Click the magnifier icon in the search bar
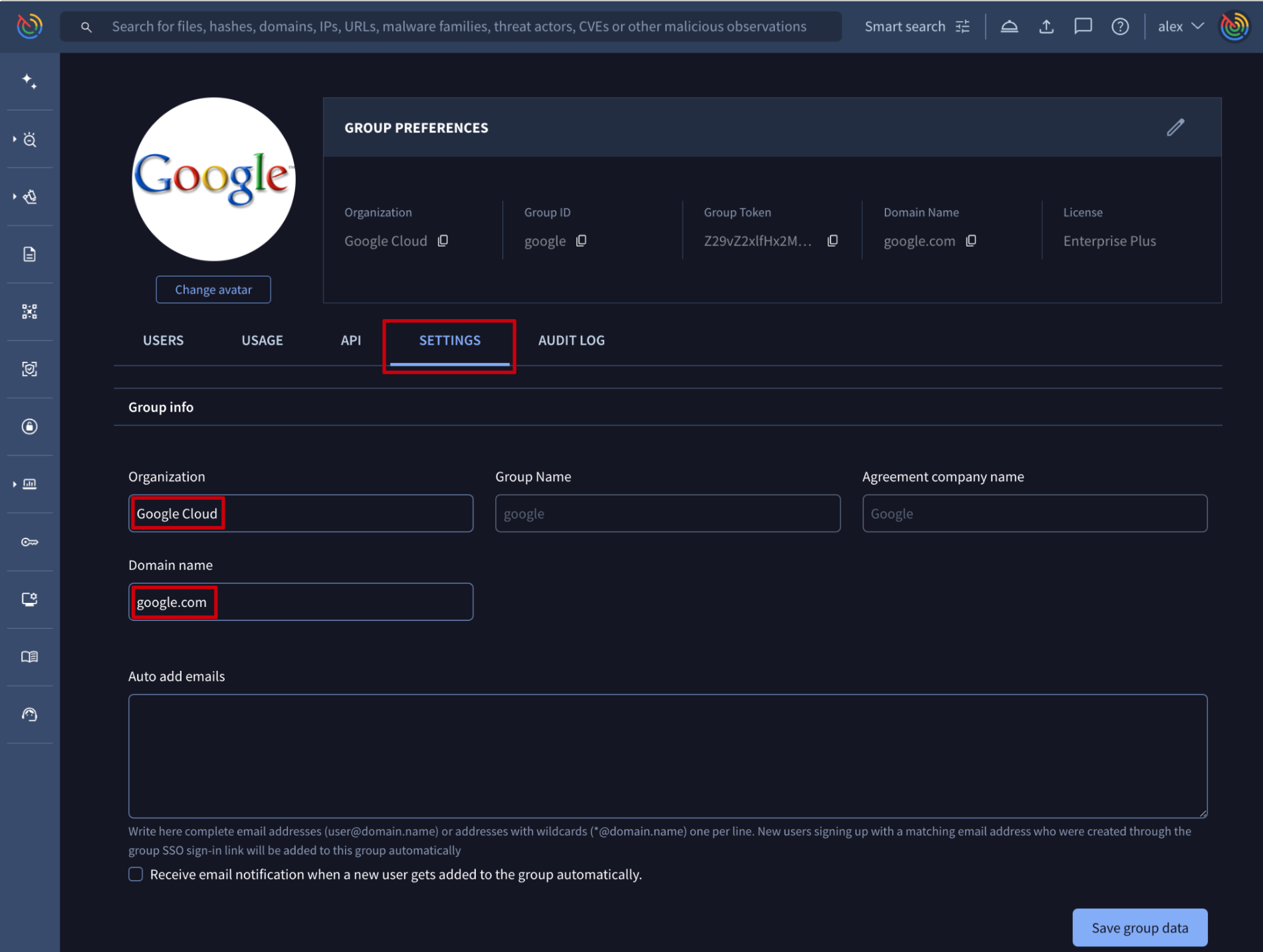This screenshot has height=952, width=1263. [x=86, y=27]
